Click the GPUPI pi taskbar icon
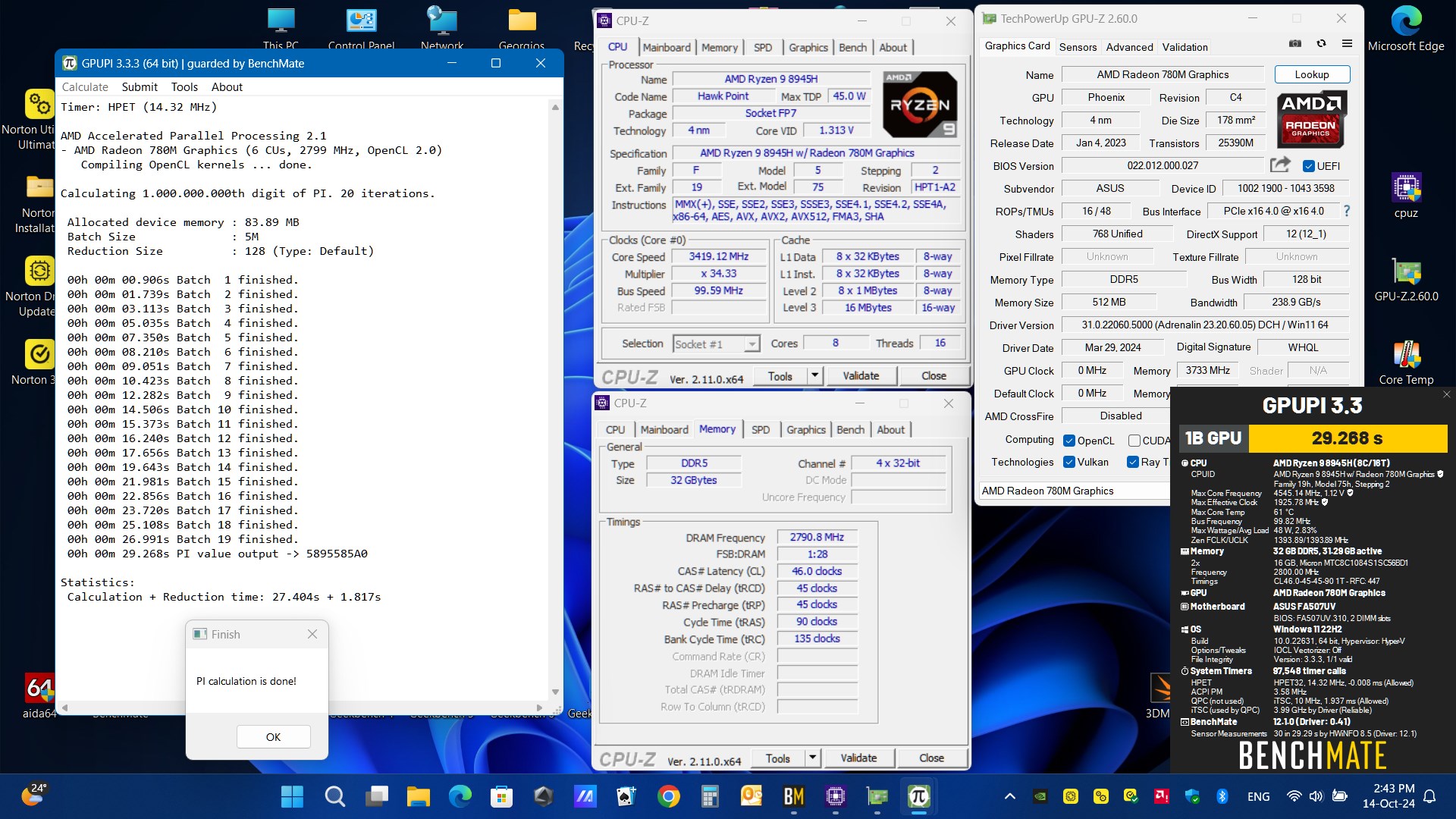The image size is (1456, 819). tap(918, 796)
